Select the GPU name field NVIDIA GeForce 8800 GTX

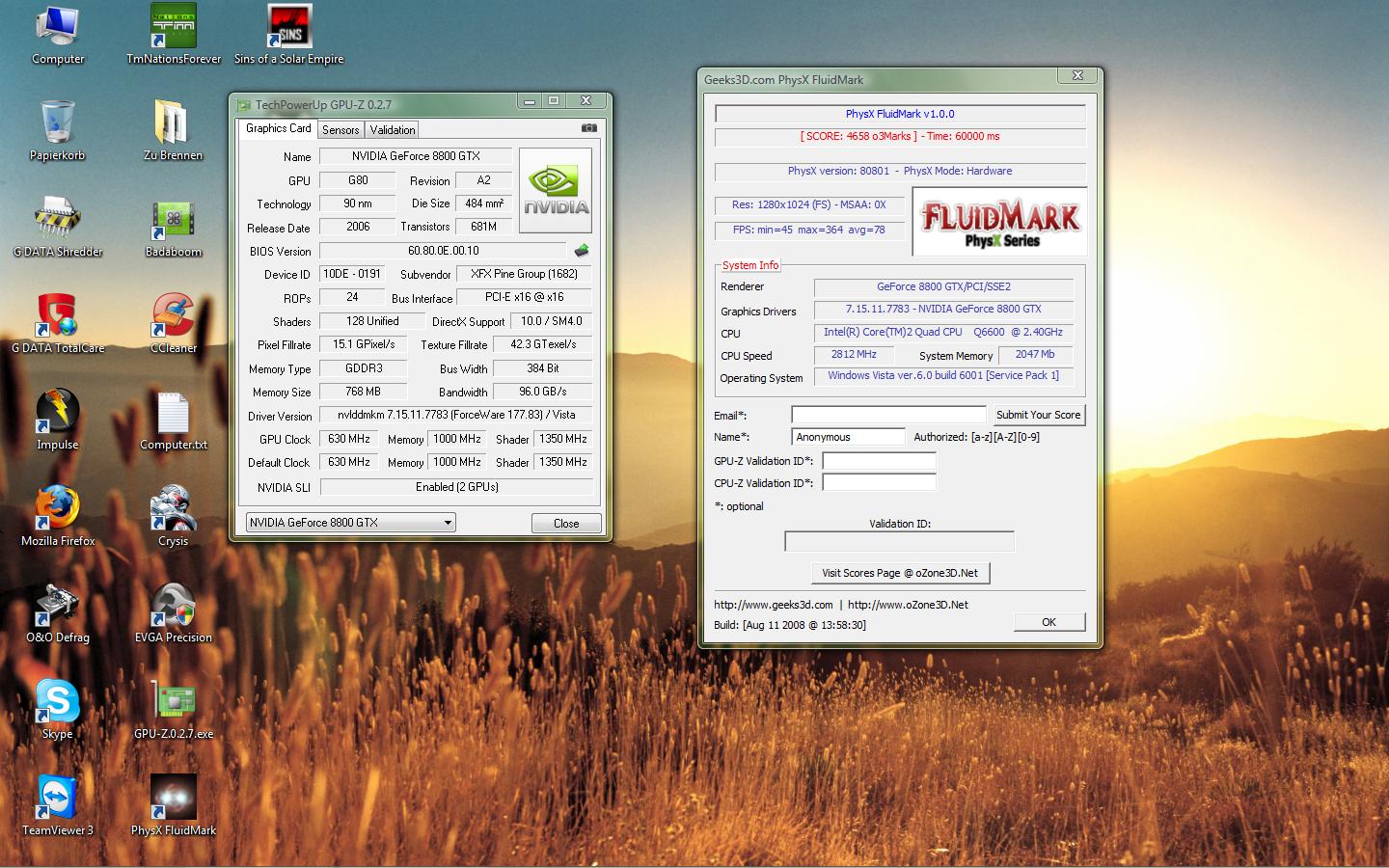pos(416,156)
